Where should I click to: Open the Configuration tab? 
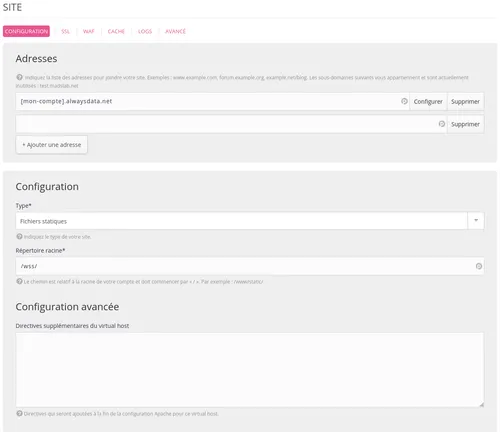click(x=26, y=31)
